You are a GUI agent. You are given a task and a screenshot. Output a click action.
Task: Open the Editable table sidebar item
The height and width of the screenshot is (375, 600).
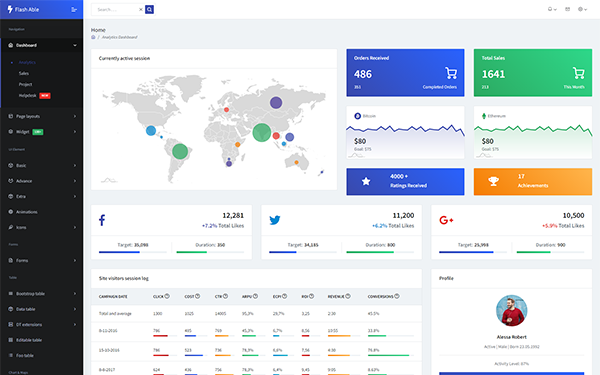coord(42,340)
